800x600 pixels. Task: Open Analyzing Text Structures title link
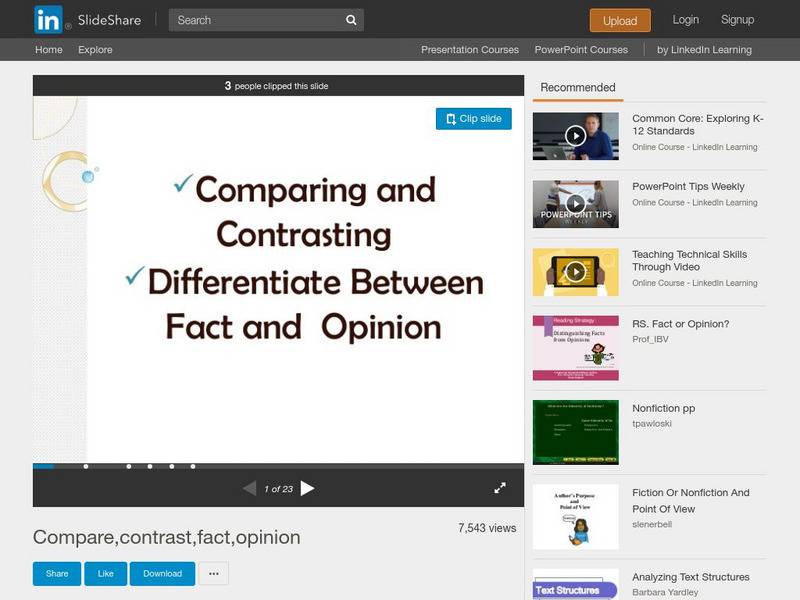click(691, 577)
